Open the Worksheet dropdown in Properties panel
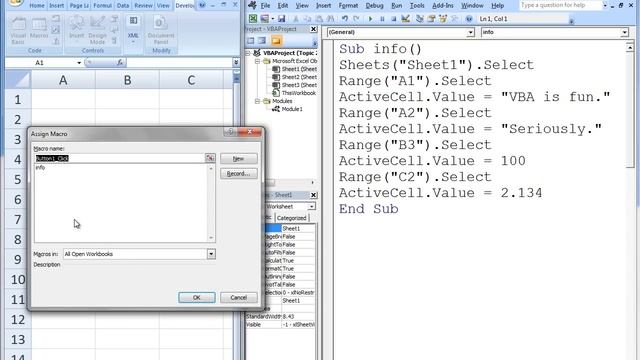The width and height of the screenshot is (640, 360). click(311, 207)
